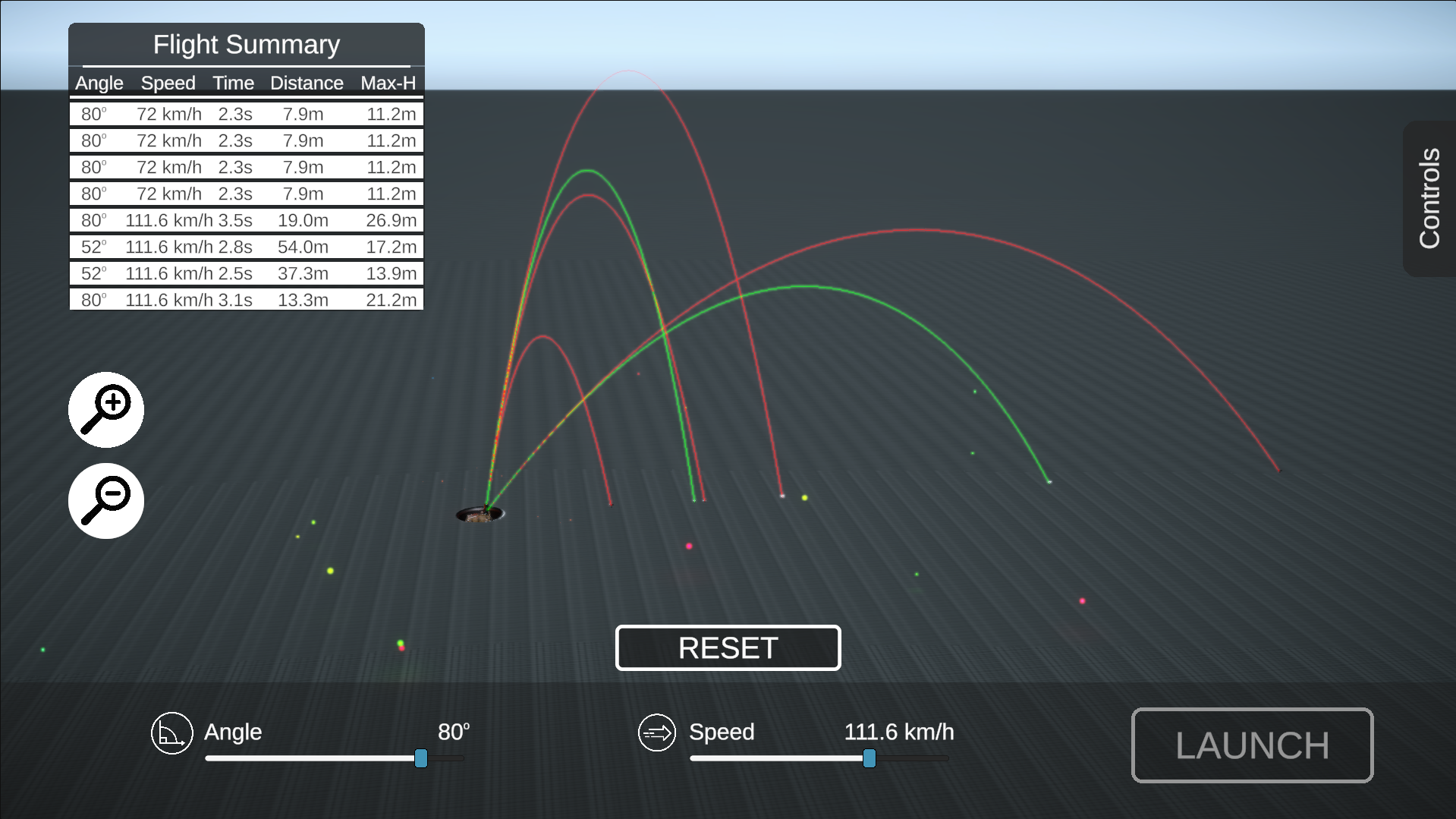1456x819 pixels.
Task: Click the Distance column header
Action: (307, 83)
